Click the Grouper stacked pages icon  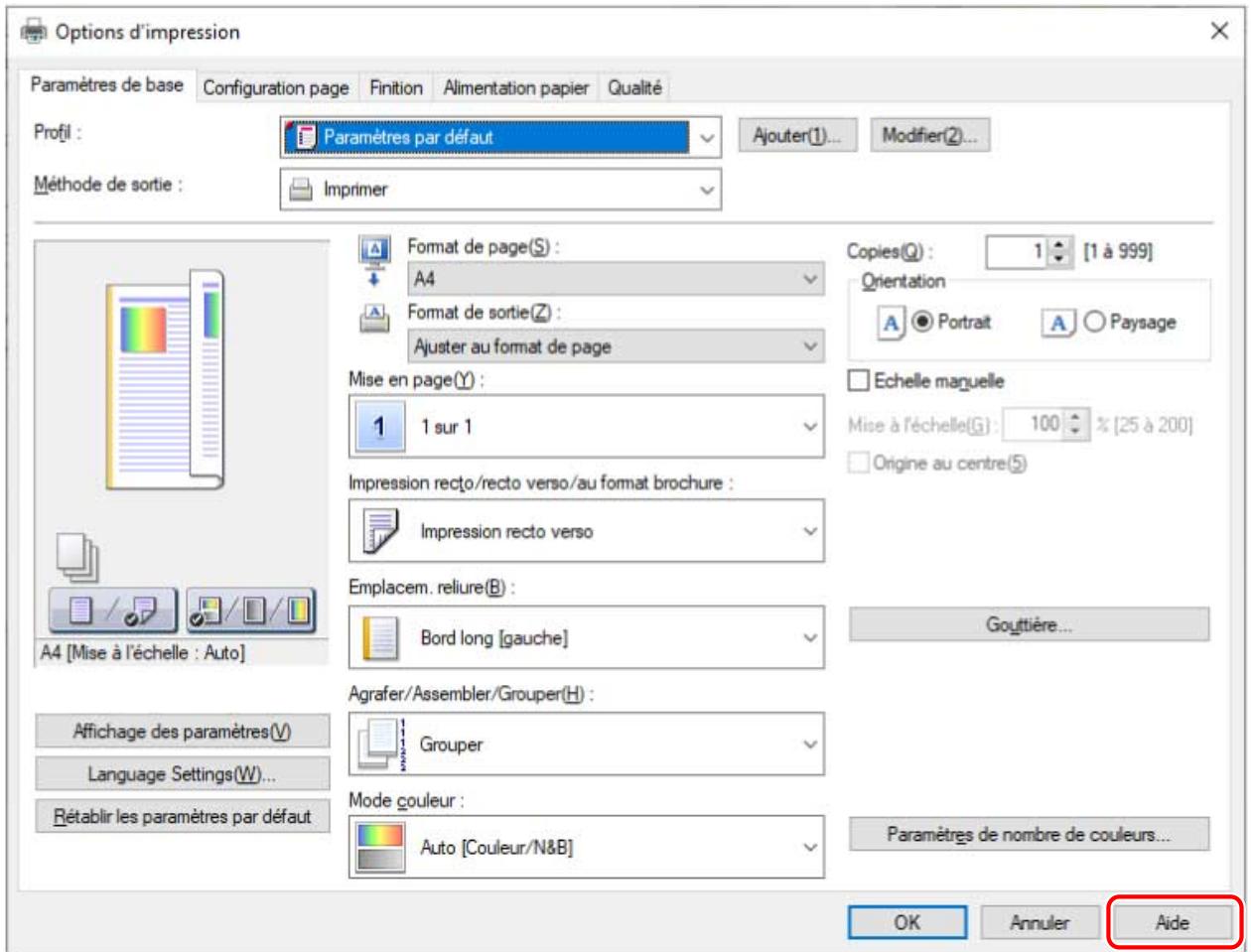click(382, 744)
